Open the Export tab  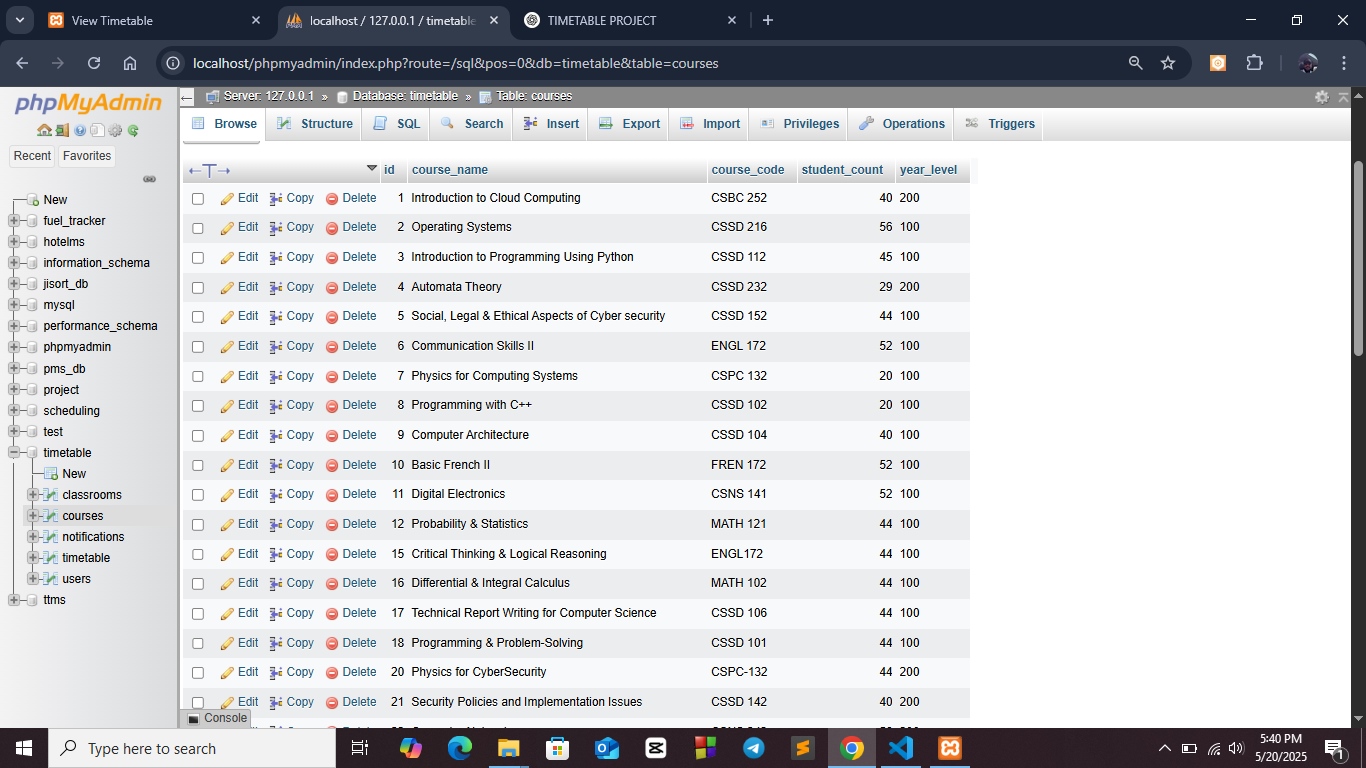[630, 124]
